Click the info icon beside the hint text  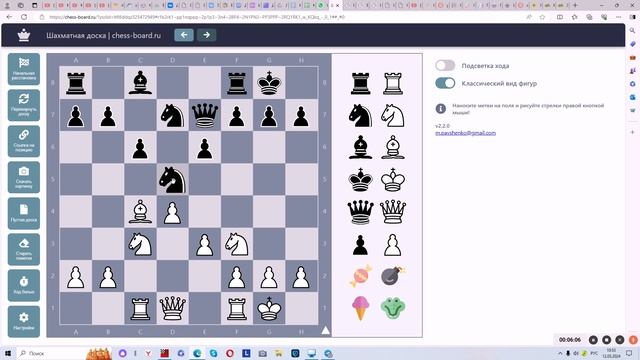[440, 109]
